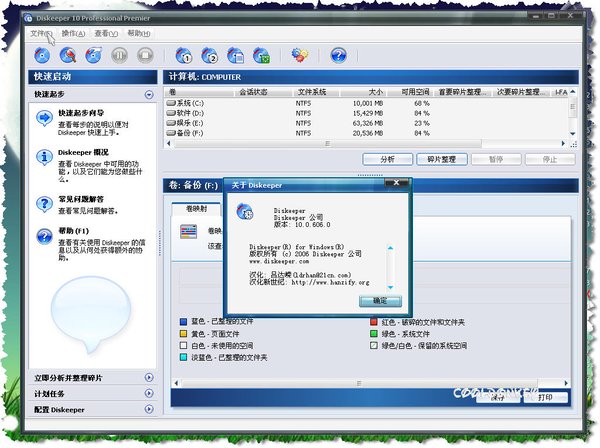Click the red fragmented files legend swatch
Screen dimensions: 600x448
pos(374,322)
